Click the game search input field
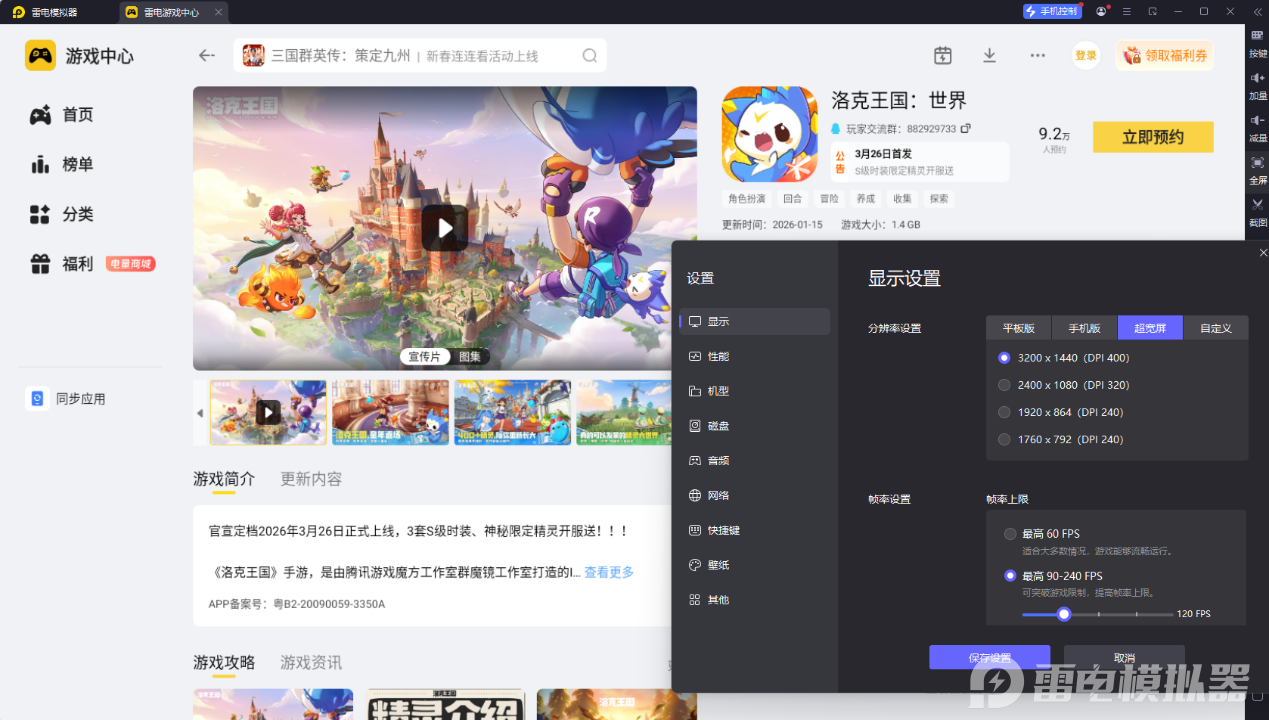The width and height of the screenshot is (1269, 720). pos(420,56)
